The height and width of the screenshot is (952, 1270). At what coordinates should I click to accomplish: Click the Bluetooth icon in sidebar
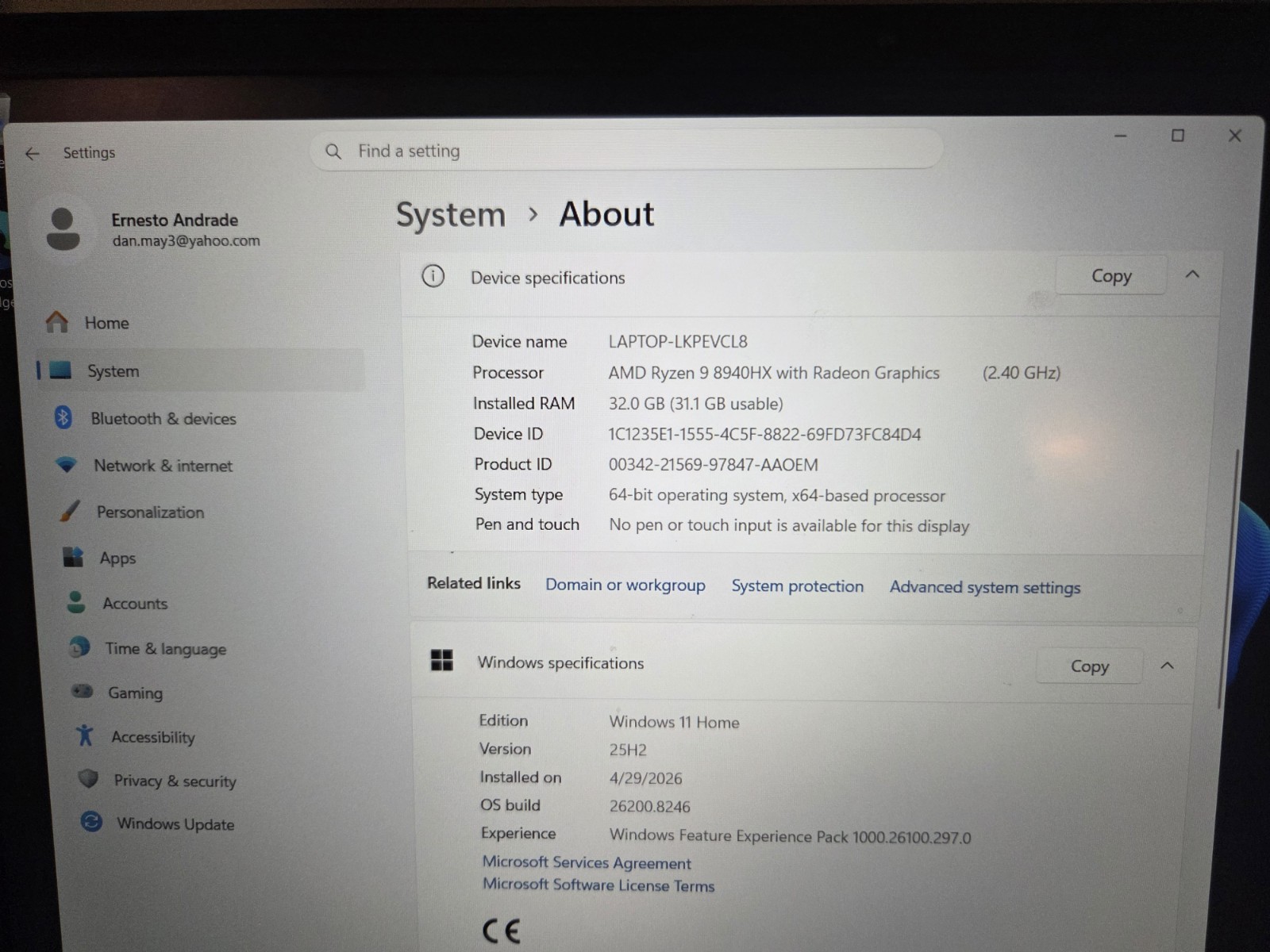click(x=63, y=417)
